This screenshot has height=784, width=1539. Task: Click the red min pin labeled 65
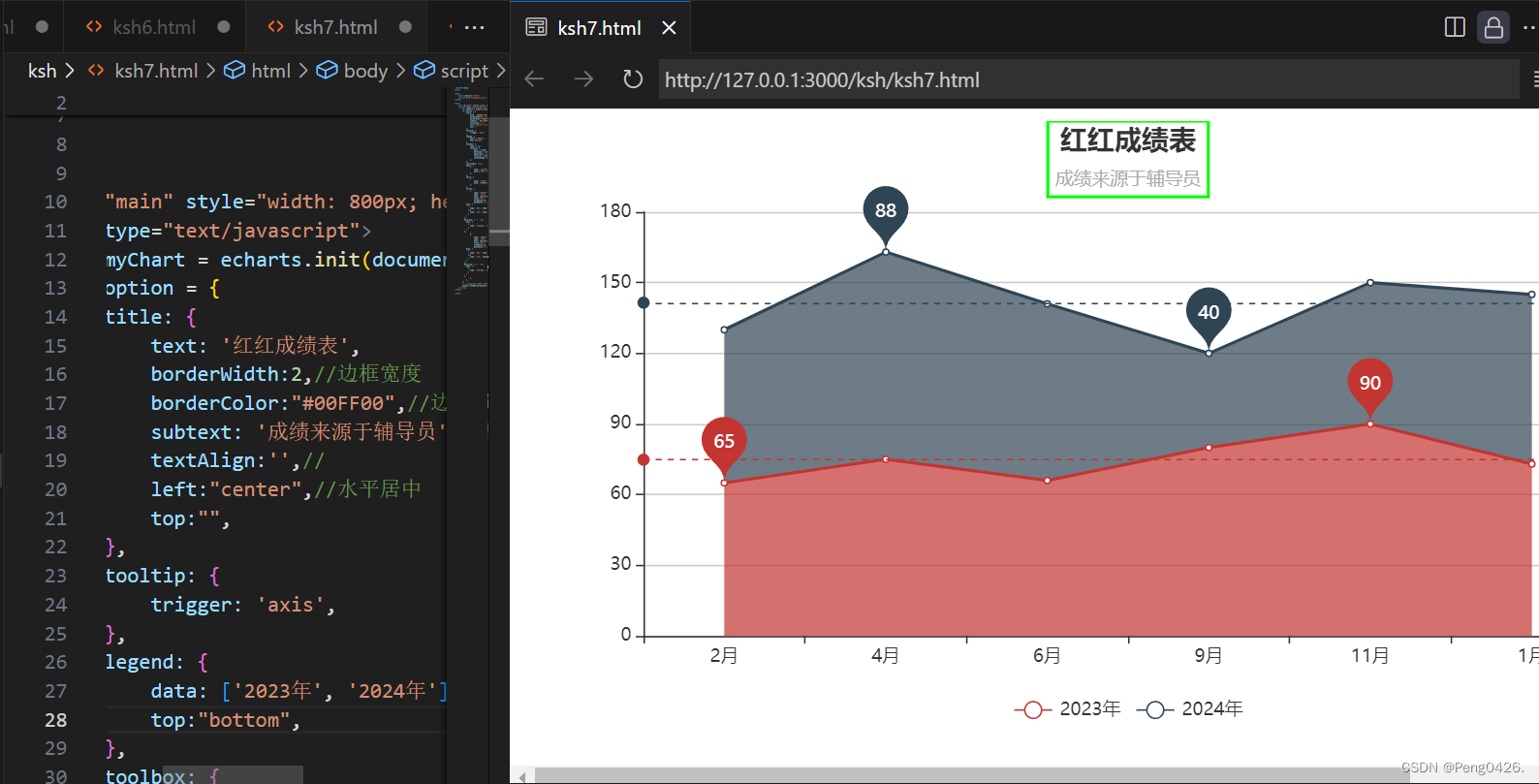click(x=724, y=444)
